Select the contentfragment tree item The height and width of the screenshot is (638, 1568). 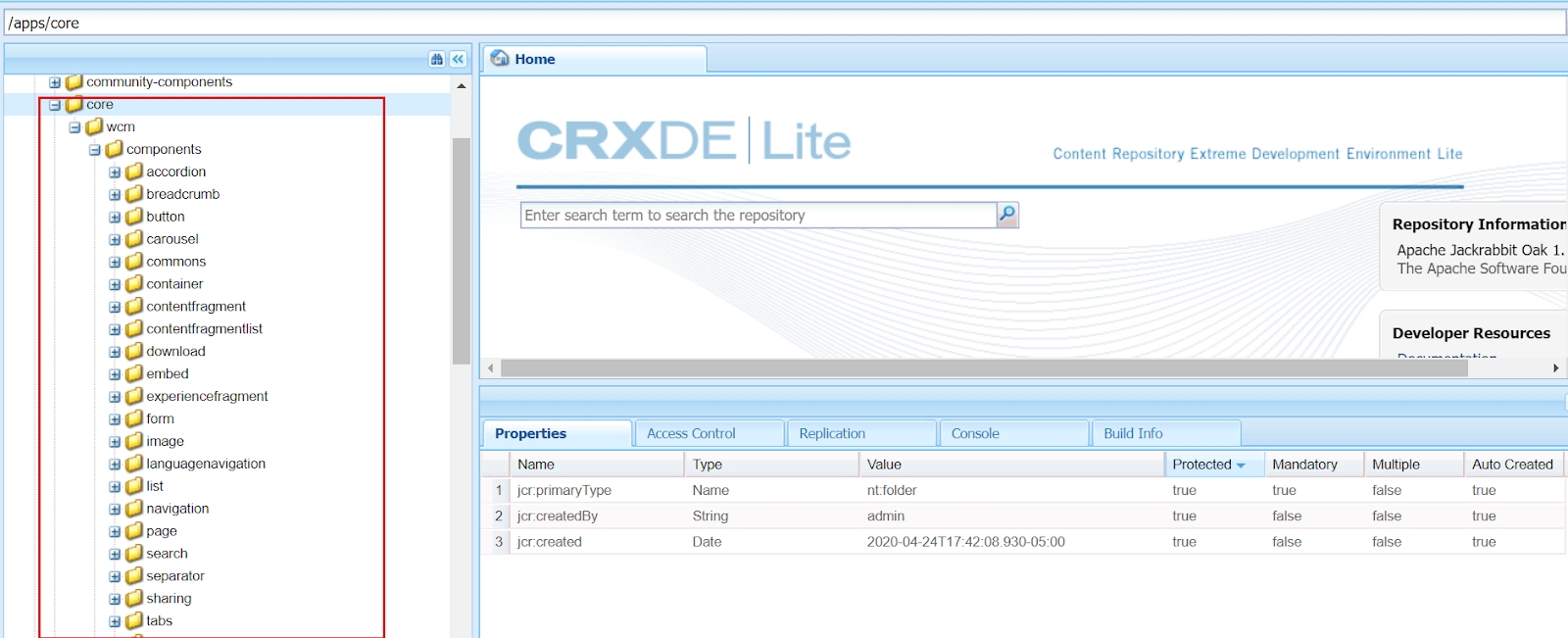pyautogui.click(x=196, y=307)
